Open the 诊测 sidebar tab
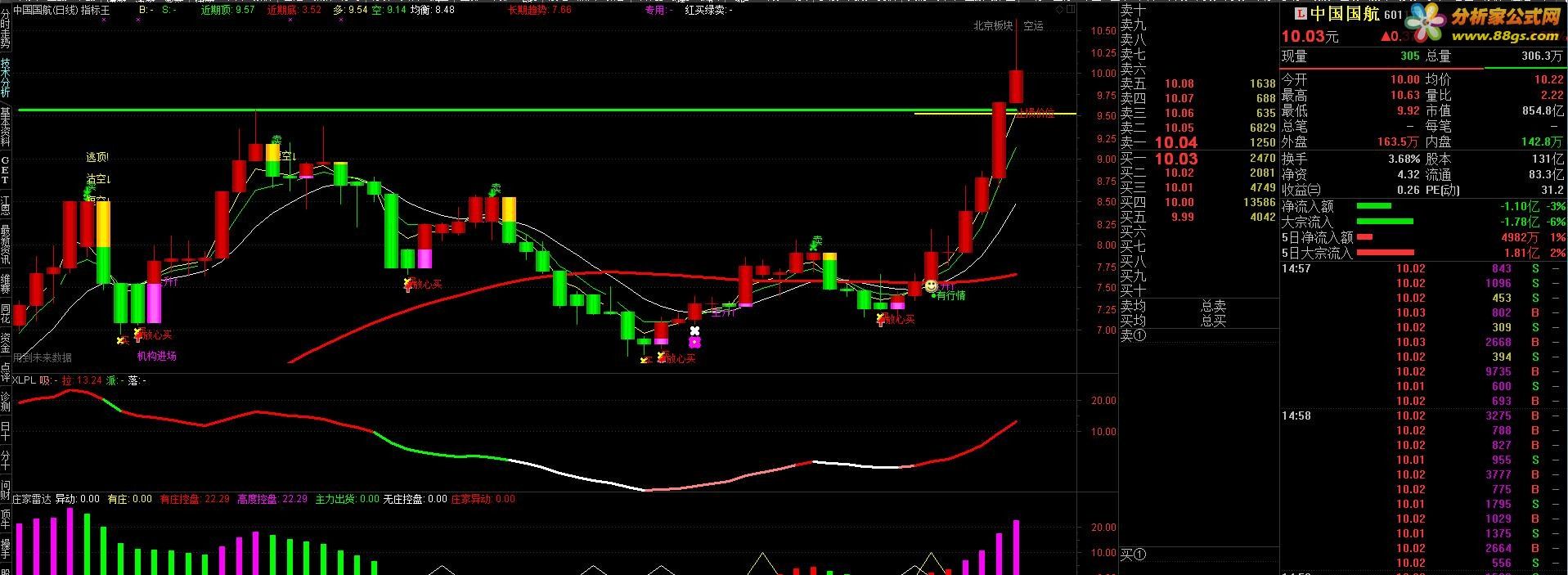This screenshot has width=1568, height=575. pyautogui.click(x=6, y=402)
